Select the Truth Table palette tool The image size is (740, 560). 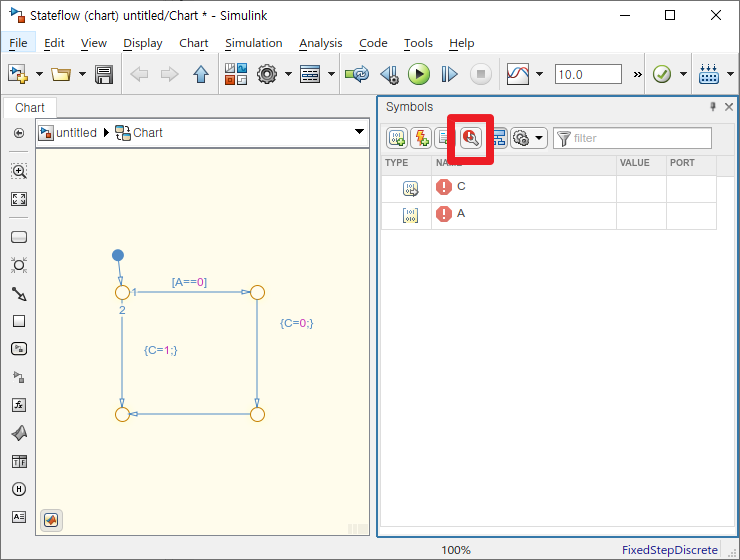pyautogui.click(x=19, y=461)
